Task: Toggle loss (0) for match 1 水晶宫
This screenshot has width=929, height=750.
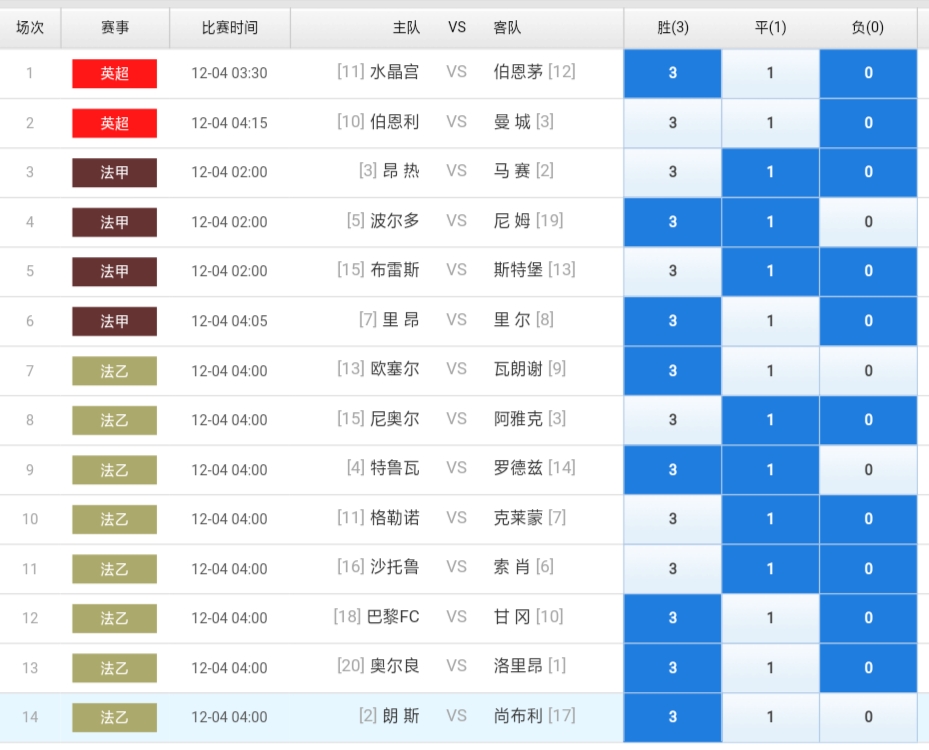Action: pyautogui.click(x=868, y=73)
